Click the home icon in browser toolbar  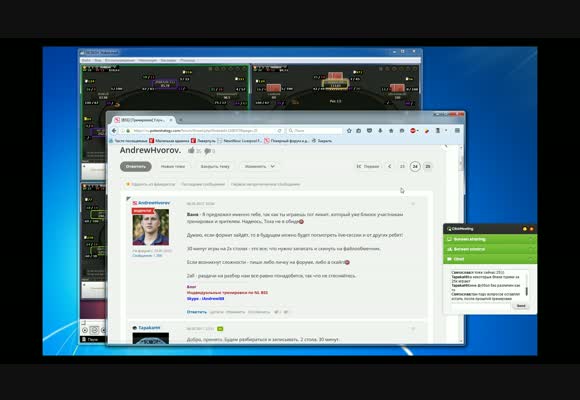391,131
